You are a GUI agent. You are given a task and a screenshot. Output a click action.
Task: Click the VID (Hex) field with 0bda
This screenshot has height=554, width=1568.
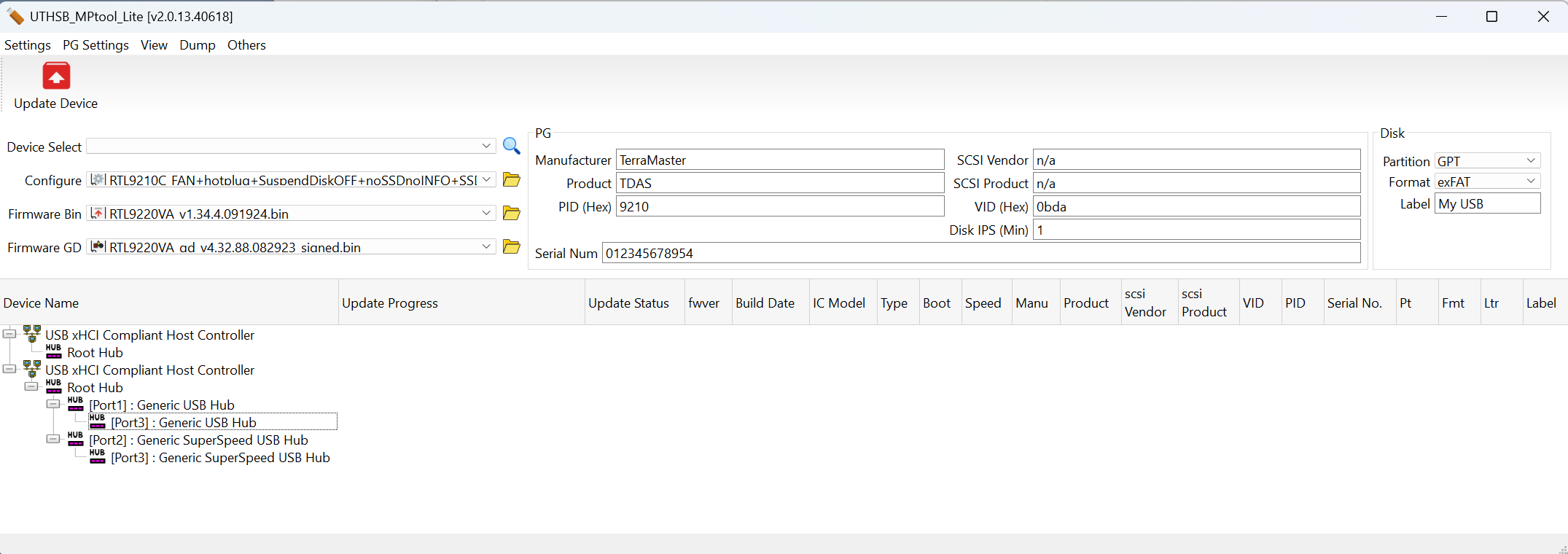tap(1196, 206)
